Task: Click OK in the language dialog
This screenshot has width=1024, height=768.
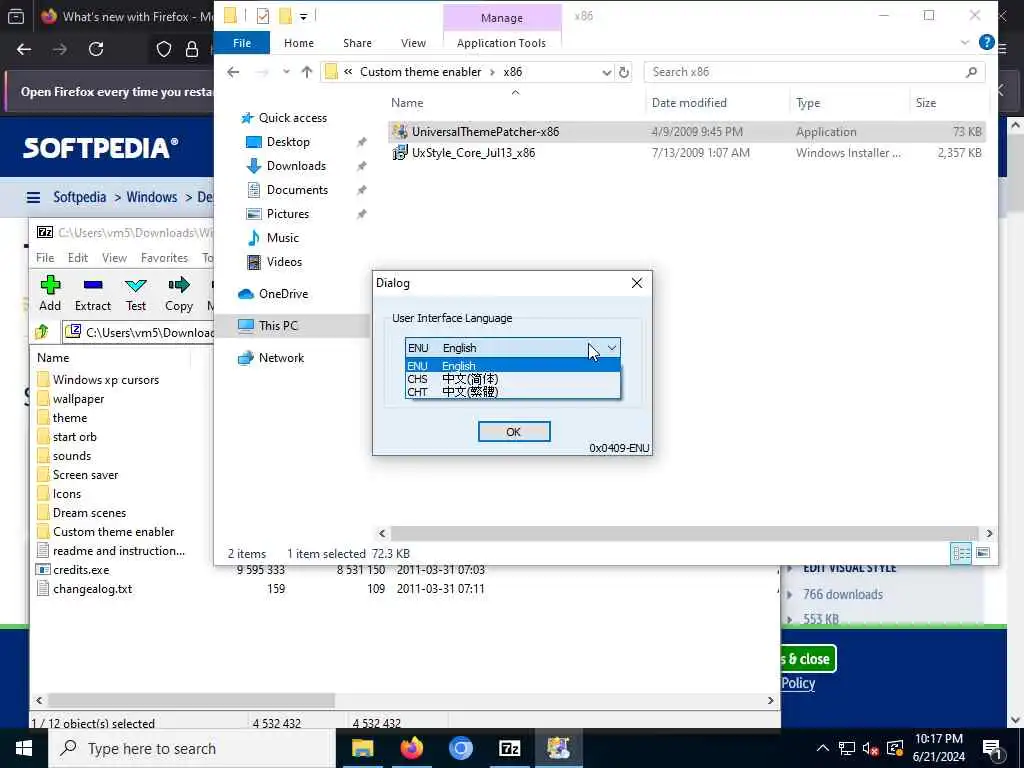Action: [514, 432]
